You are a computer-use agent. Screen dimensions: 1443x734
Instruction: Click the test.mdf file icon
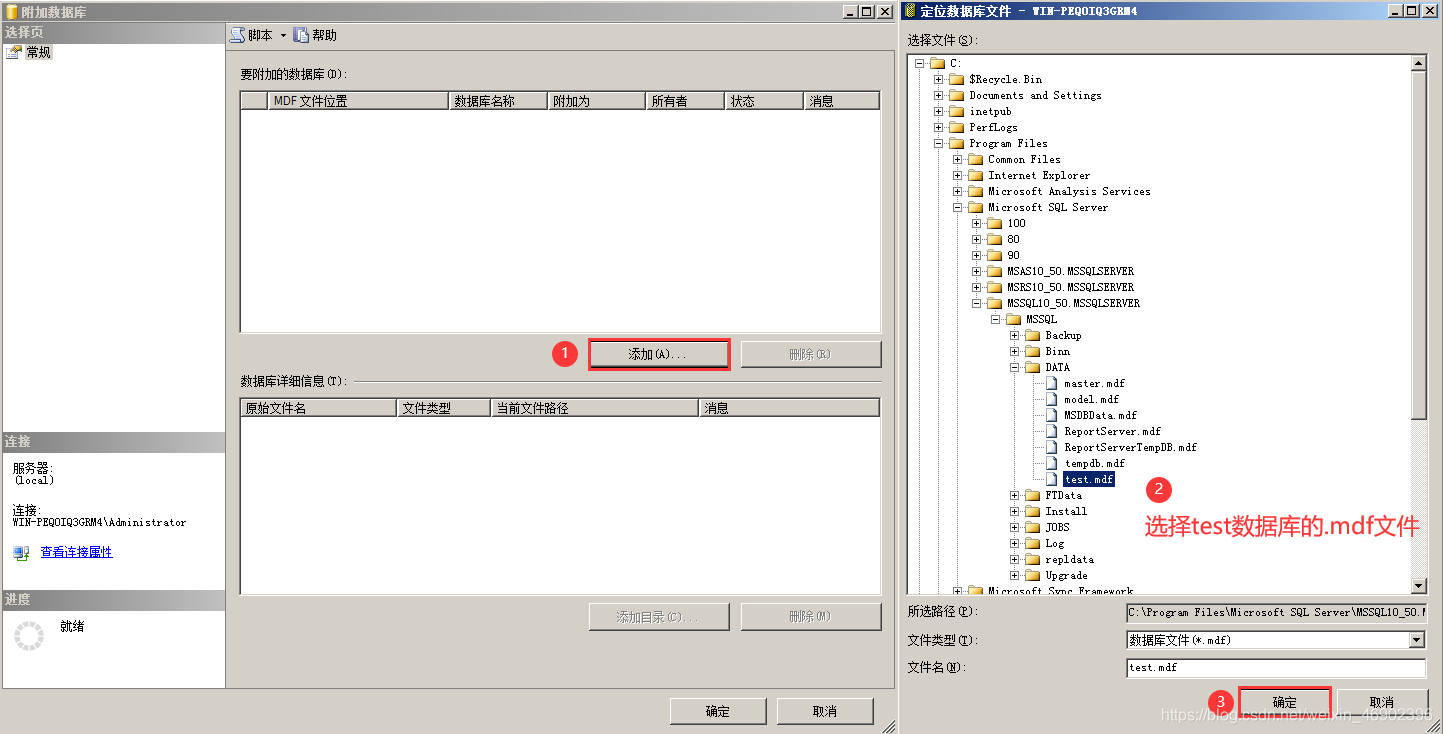[1052, 479]
